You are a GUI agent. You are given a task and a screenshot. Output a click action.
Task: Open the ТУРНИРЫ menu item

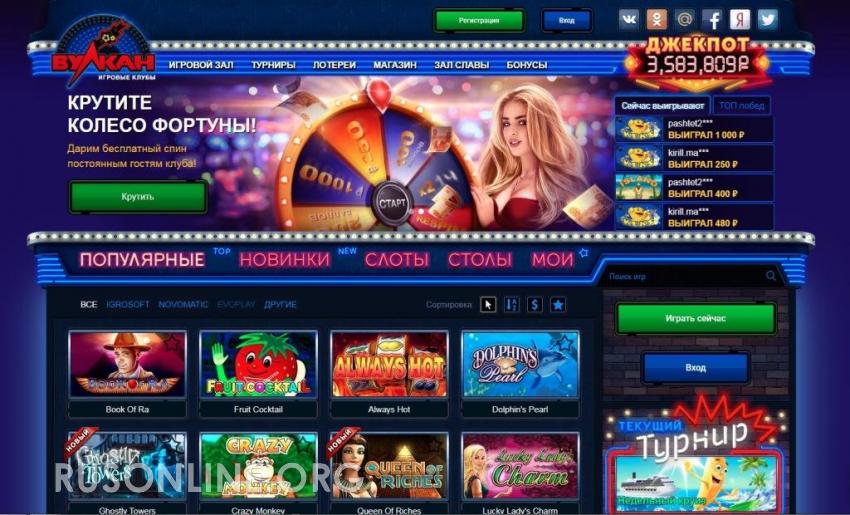point(273,65)
